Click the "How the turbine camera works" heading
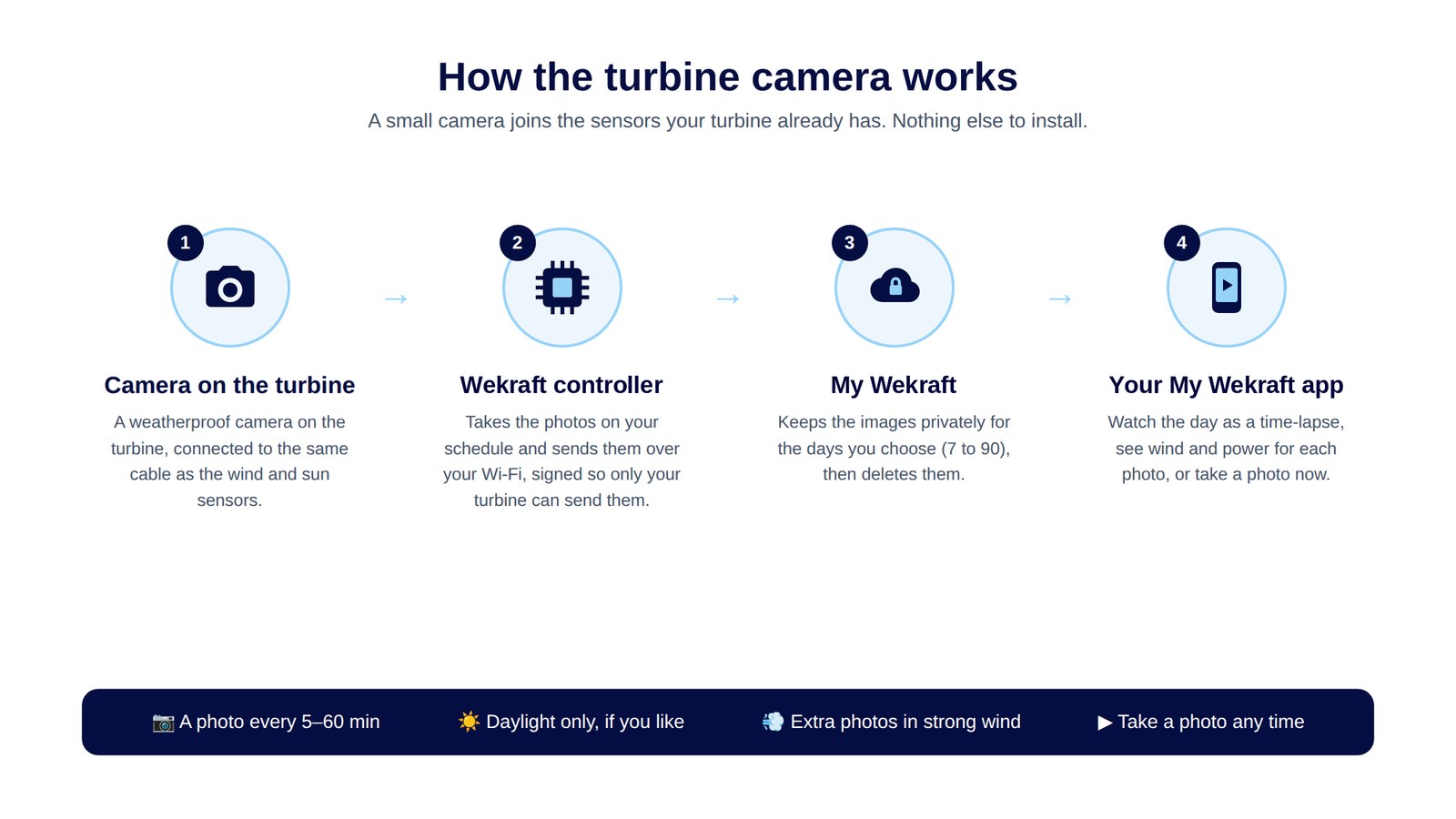The height and width of the screenshot is (819, 1456). tap(728, 77)
